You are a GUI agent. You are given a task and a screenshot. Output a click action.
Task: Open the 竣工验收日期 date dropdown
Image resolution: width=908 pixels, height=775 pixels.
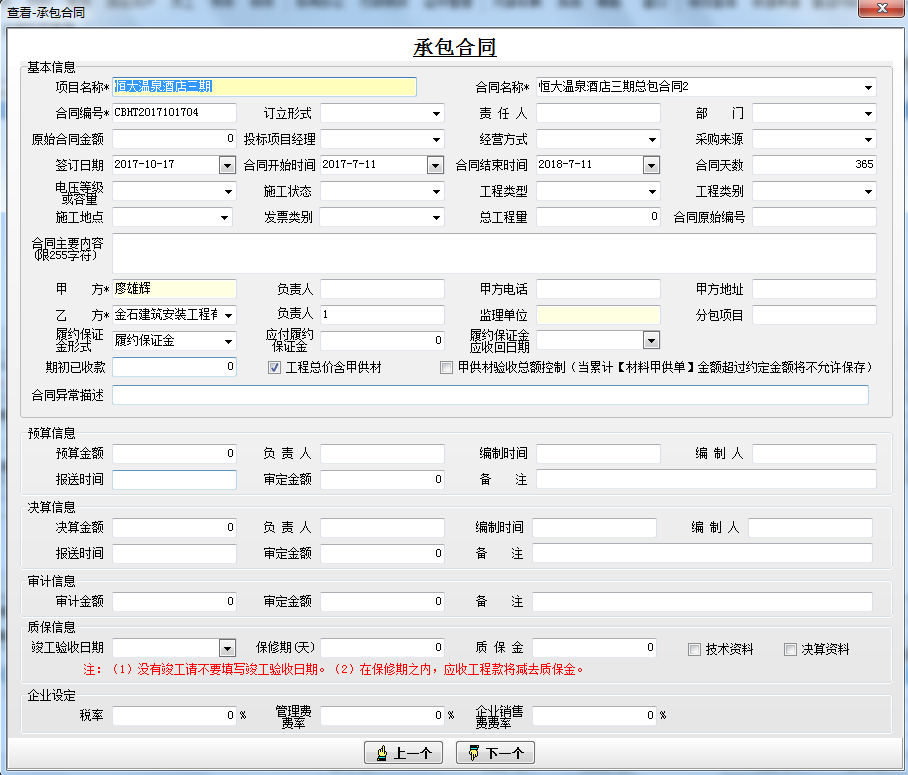[x=227, y=648]
